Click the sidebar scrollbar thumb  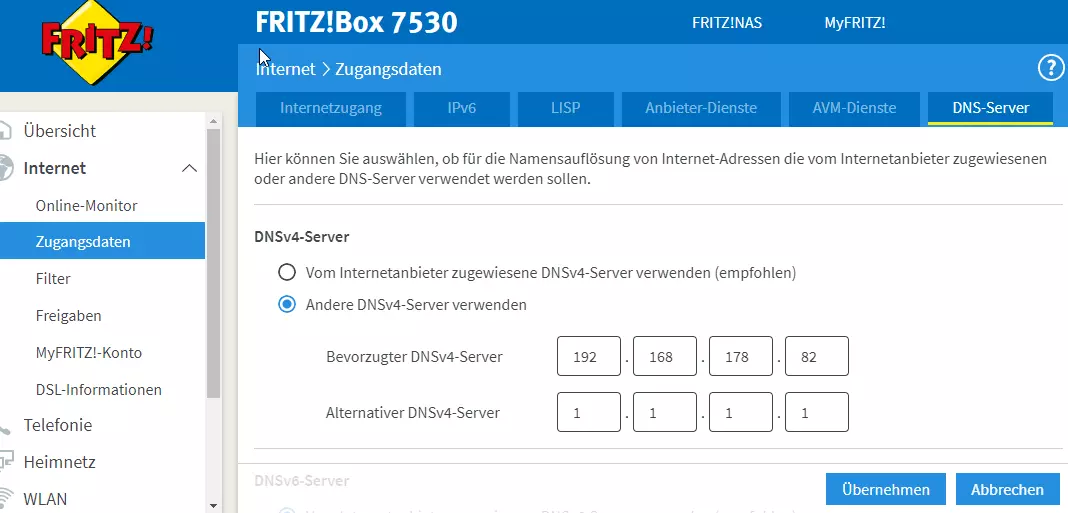[x=213, y=262]
